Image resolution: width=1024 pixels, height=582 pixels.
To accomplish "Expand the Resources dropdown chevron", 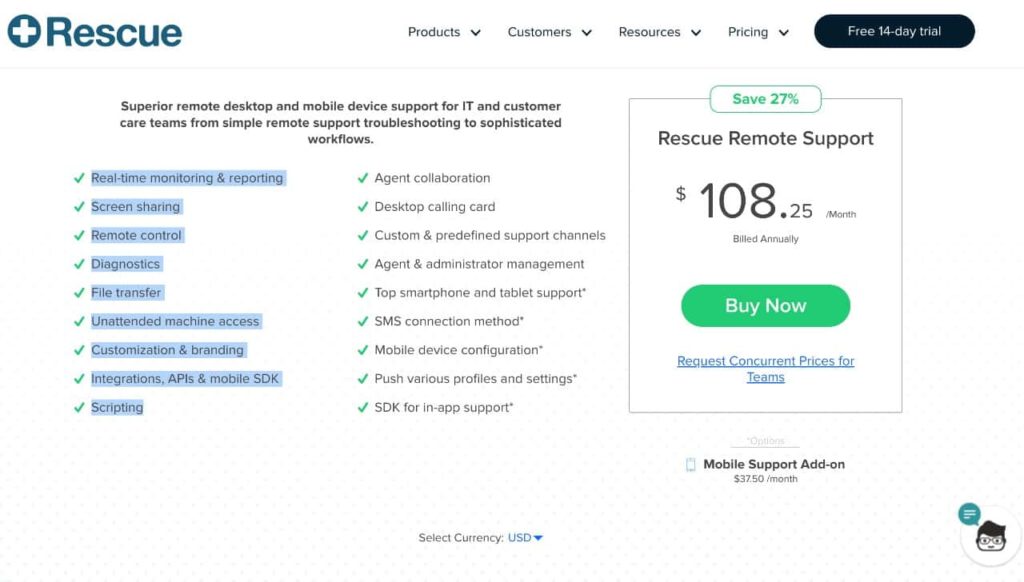I will tap(694, 31).
